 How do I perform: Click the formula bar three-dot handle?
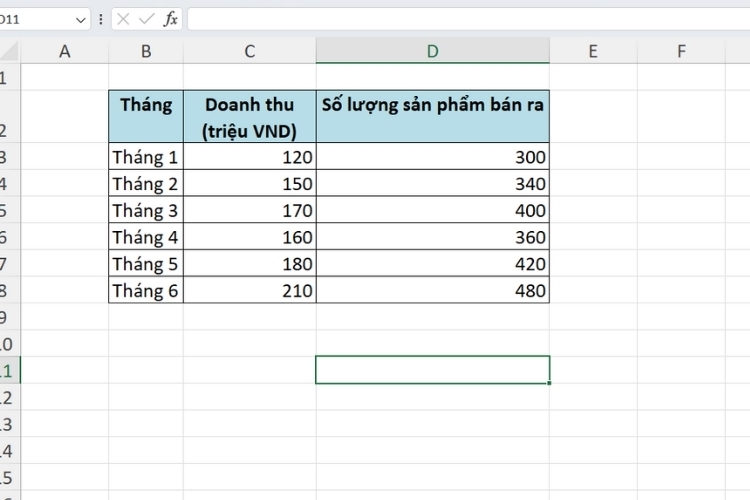pyautogui.click(x=100, y=19)
